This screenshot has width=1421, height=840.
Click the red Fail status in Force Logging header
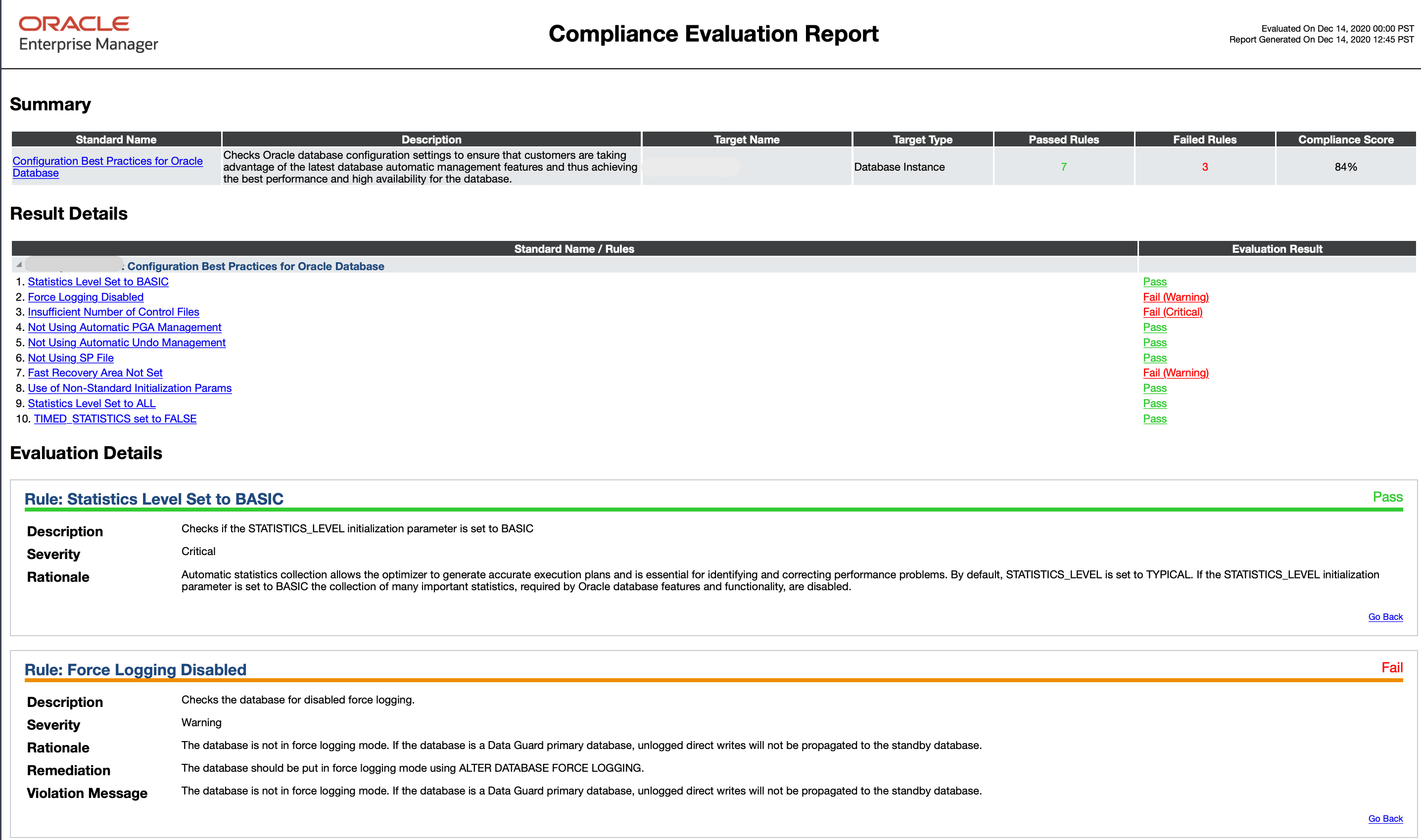pyautogui.click(x=1392, y=668)
